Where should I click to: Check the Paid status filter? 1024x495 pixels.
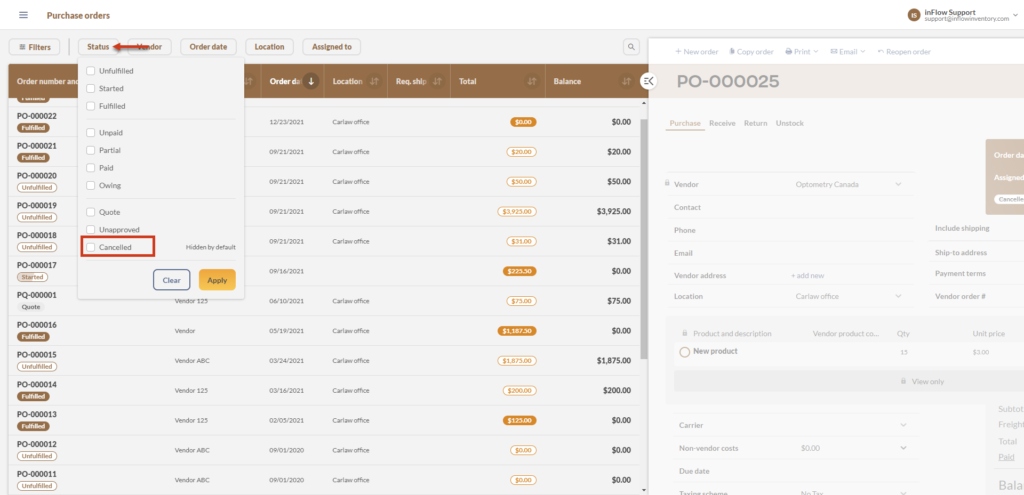[x=91, y=168]
